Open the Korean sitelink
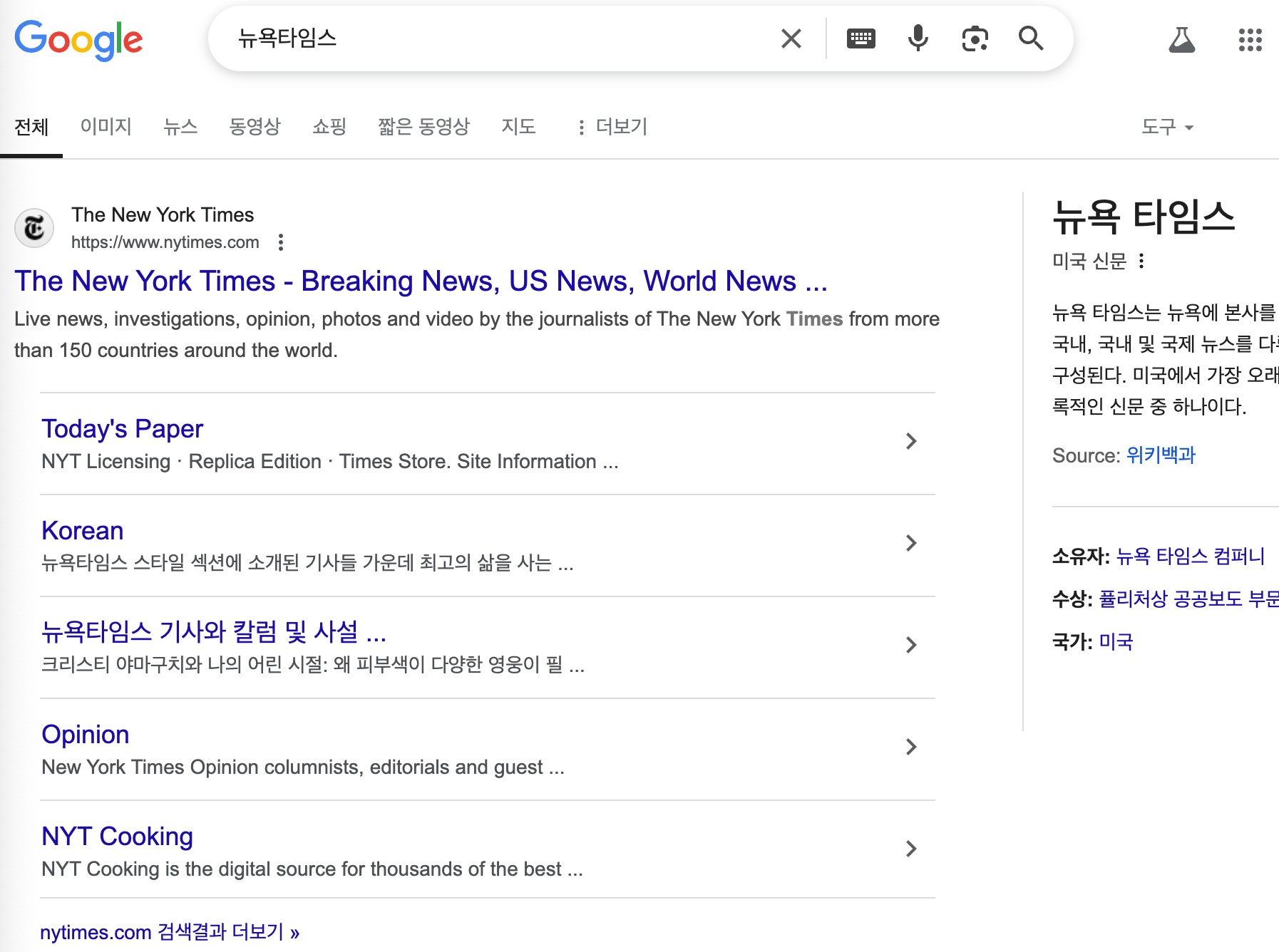The width and height of the screenshot is (1279, 952). [x=83, y=531]
